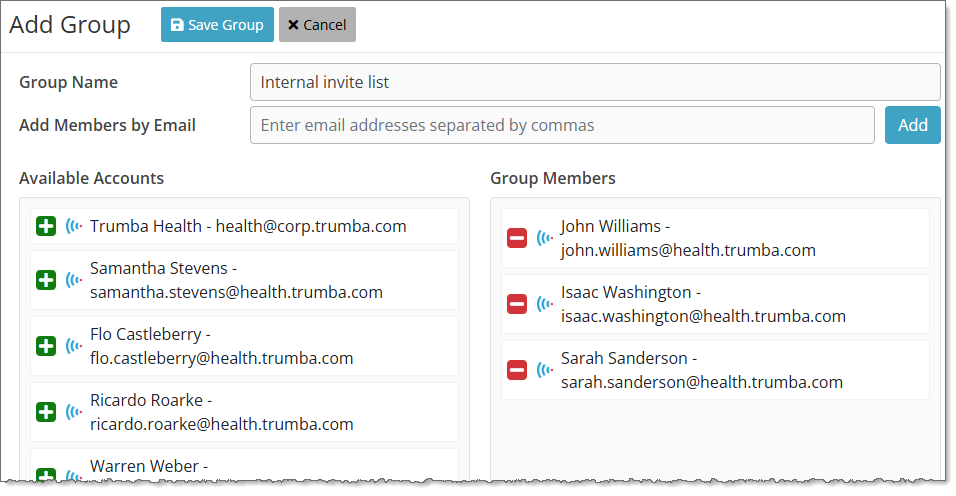956x496 pixels.
Task: Select Flo Castleberry account entry text
Action: [221, 346]
